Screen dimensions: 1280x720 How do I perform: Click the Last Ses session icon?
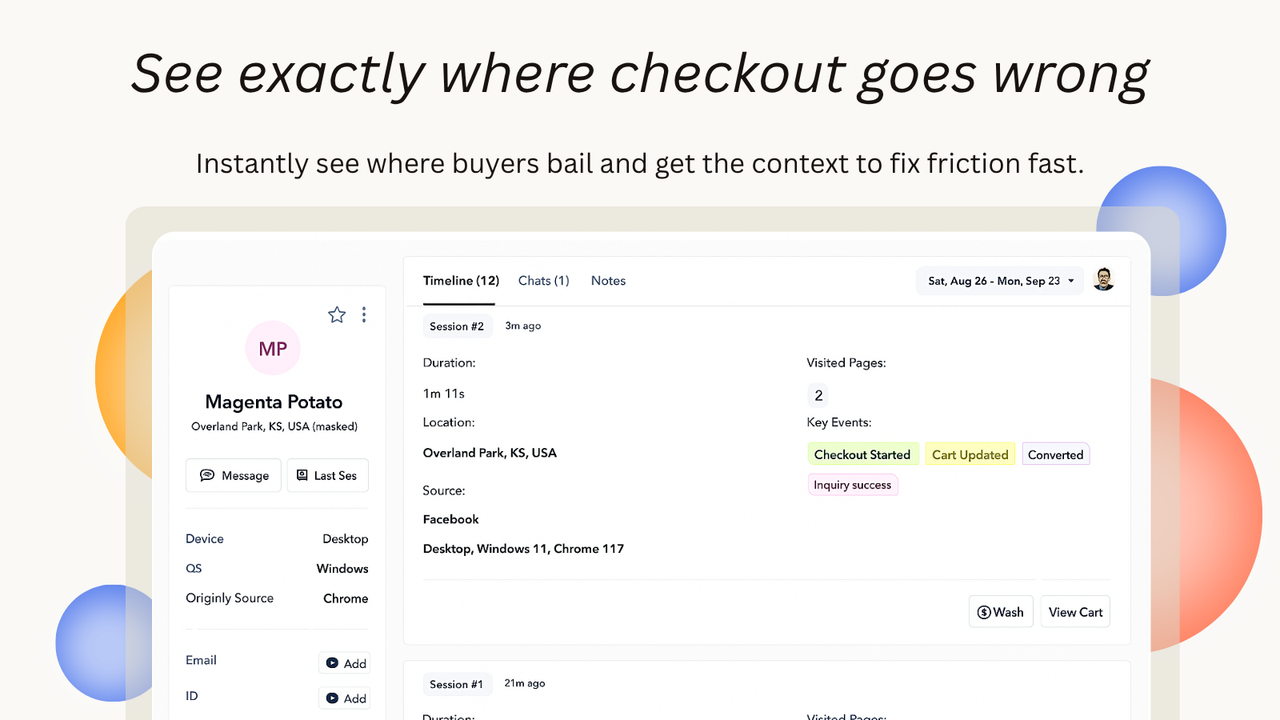[x=302, y=476]
